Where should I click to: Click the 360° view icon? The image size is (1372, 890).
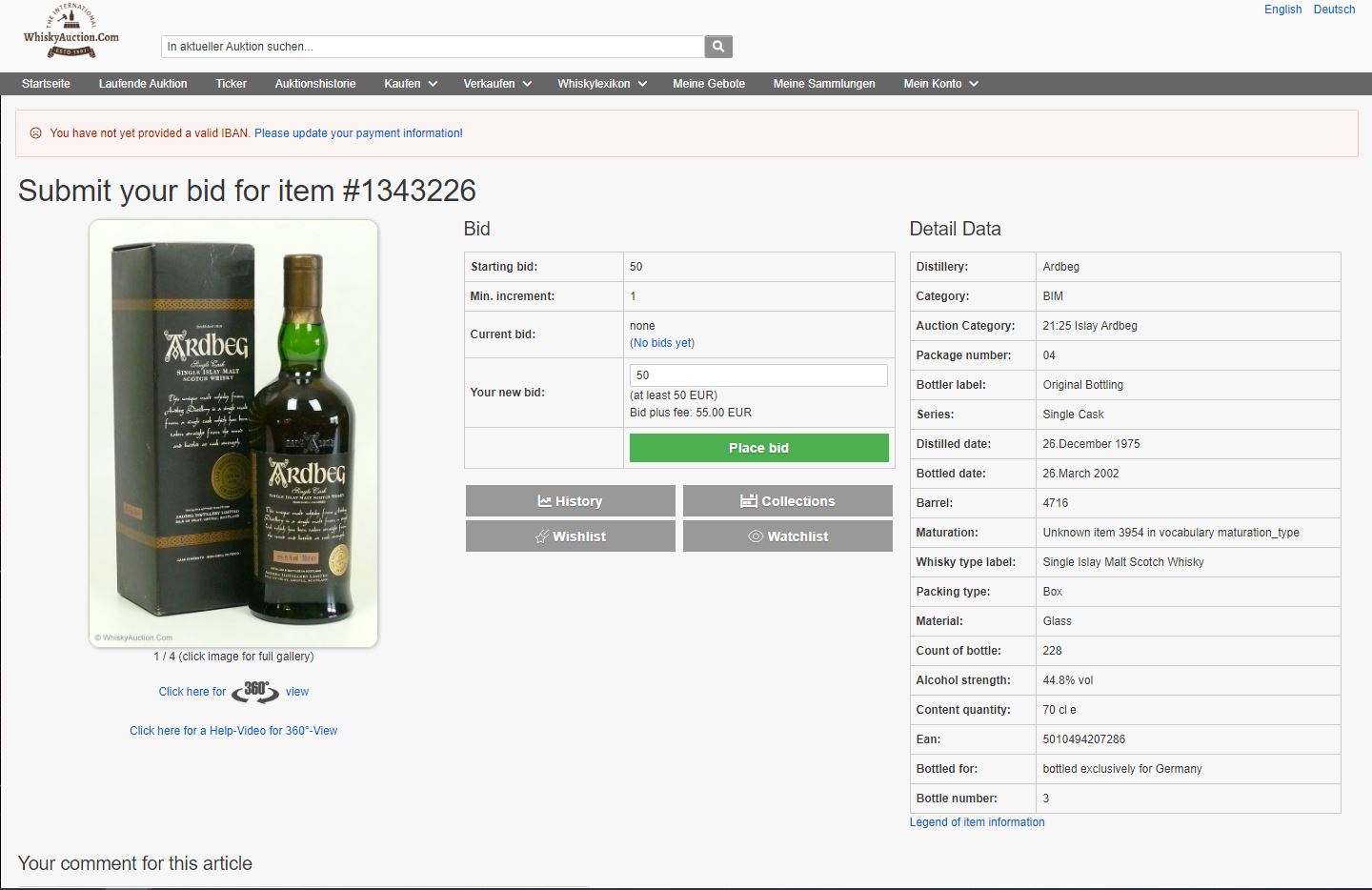pos(255,692)
